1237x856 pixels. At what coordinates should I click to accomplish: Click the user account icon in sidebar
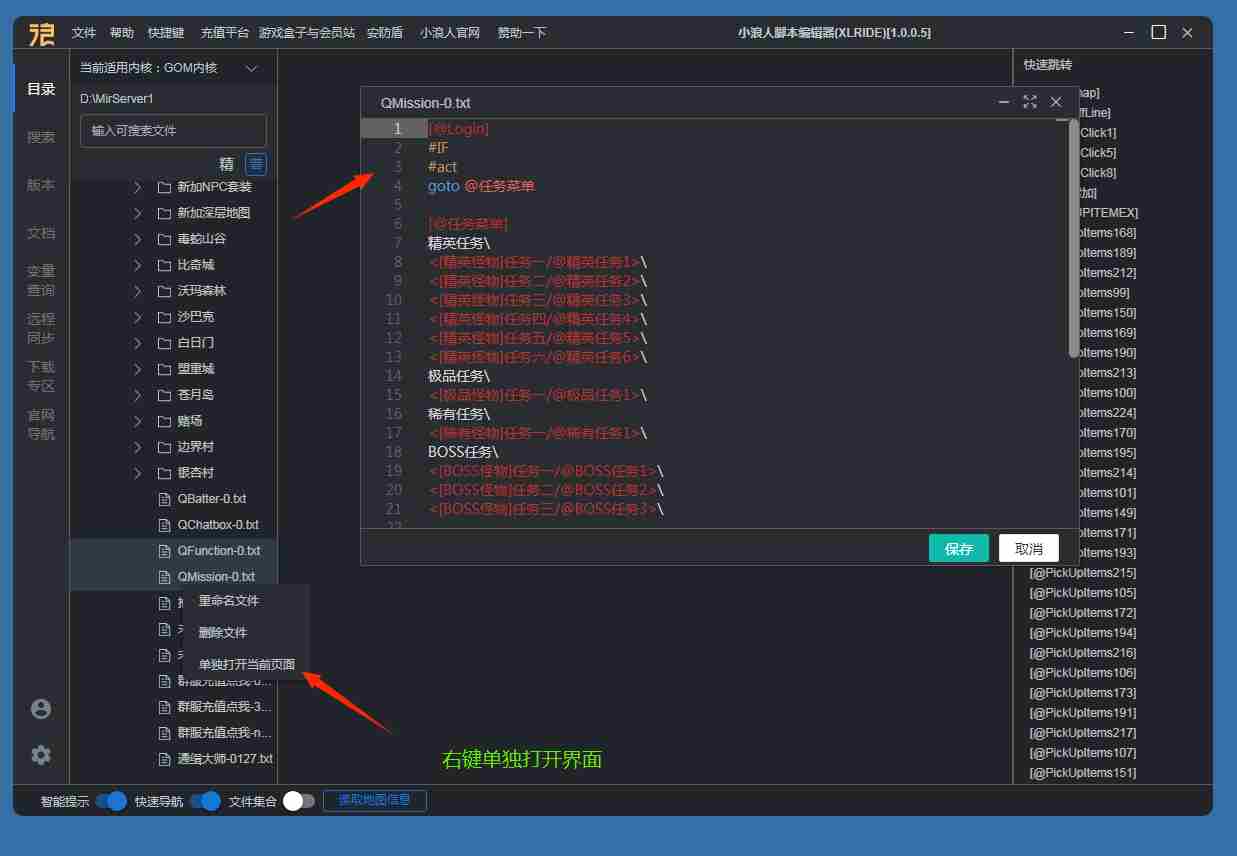[41, 709]
